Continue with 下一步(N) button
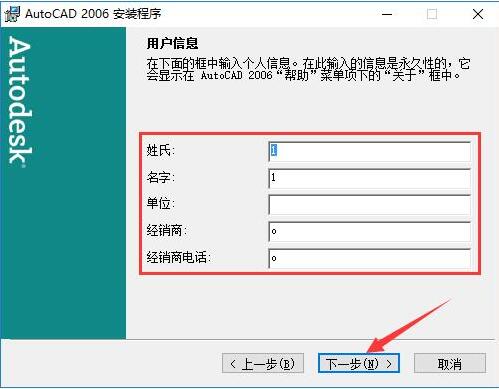 [359, 363]
